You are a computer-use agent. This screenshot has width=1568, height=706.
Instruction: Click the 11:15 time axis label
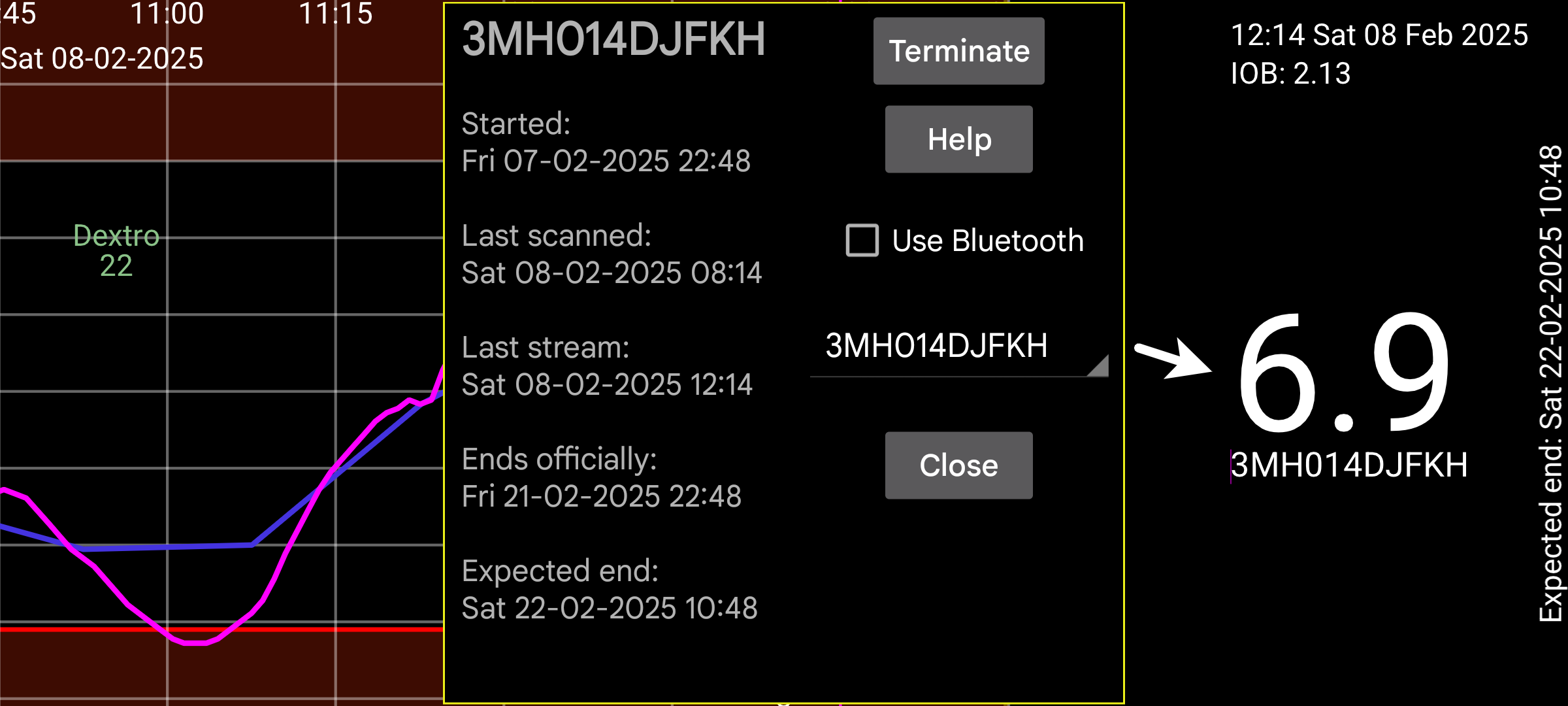(x=336, y=13)
